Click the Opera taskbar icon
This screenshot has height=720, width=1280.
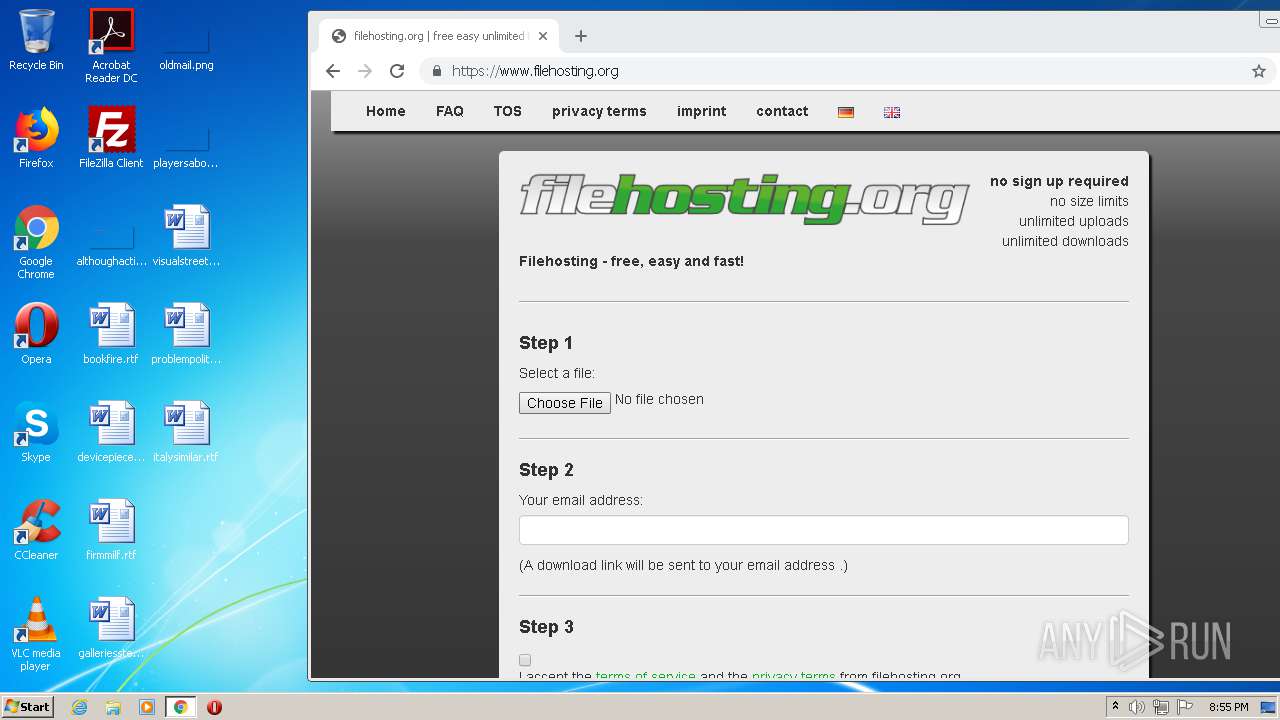(214, 707)
